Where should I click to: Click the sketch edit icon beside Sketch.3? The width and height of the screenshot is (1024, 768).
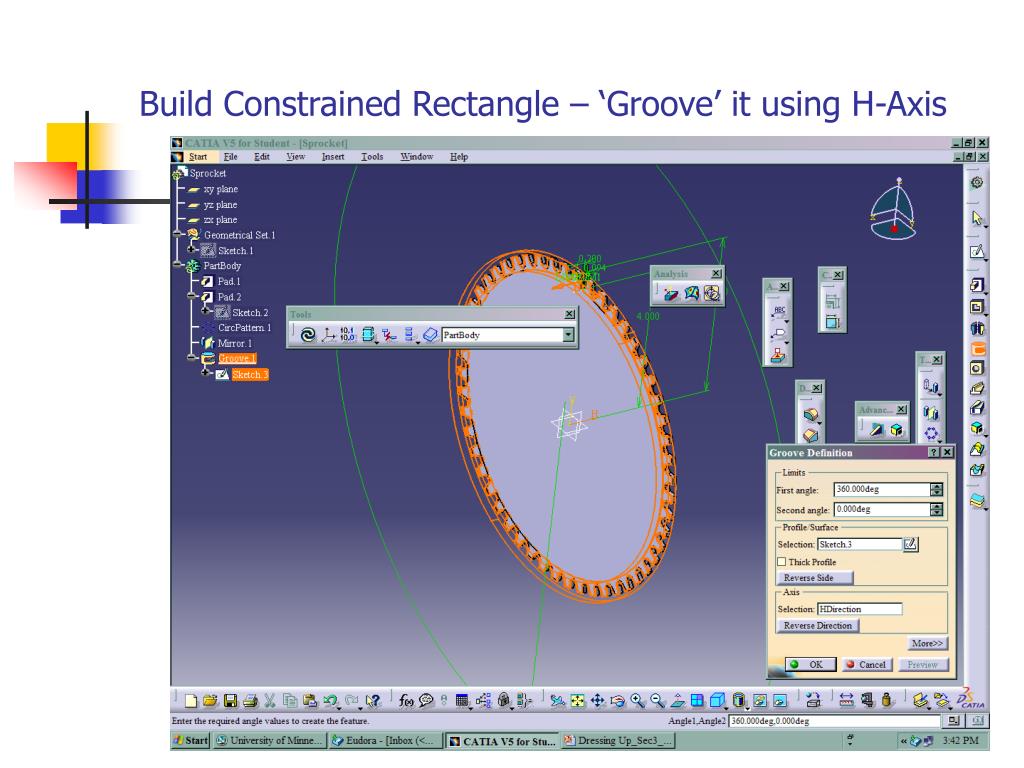pyautogui.click(x=910, y=544)
